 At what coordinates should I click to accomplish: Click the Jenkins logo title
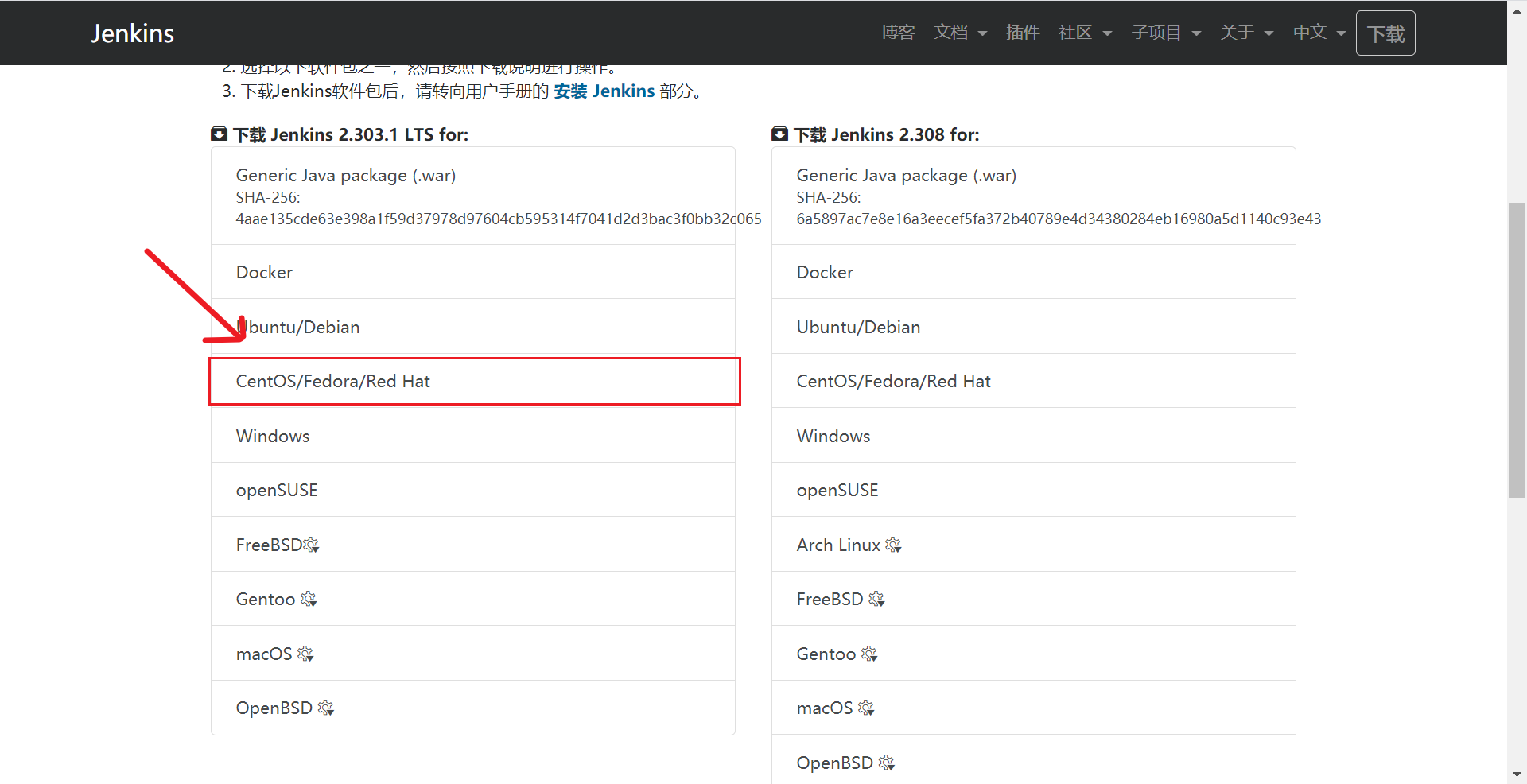click(x=132, y=33)
